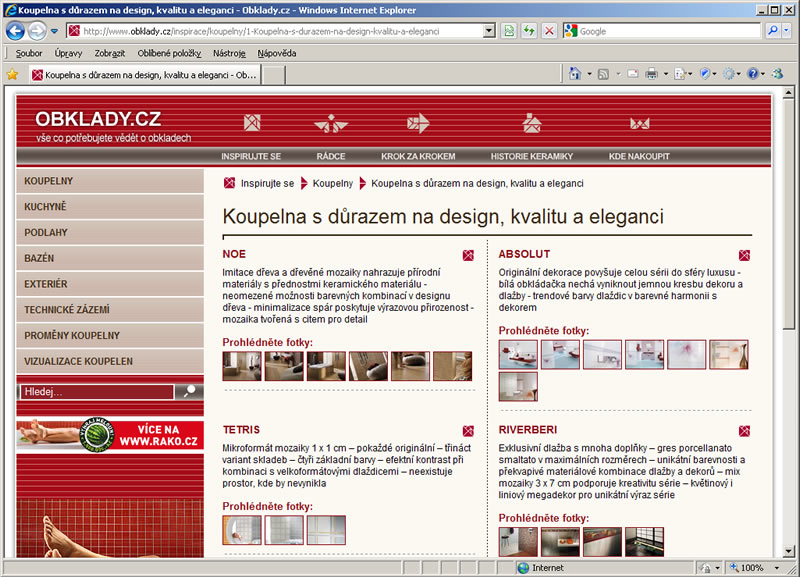This screenshot has width=800, height=577.
Task: Open the search provider dropdown arrow
Action: click(789, 31)
